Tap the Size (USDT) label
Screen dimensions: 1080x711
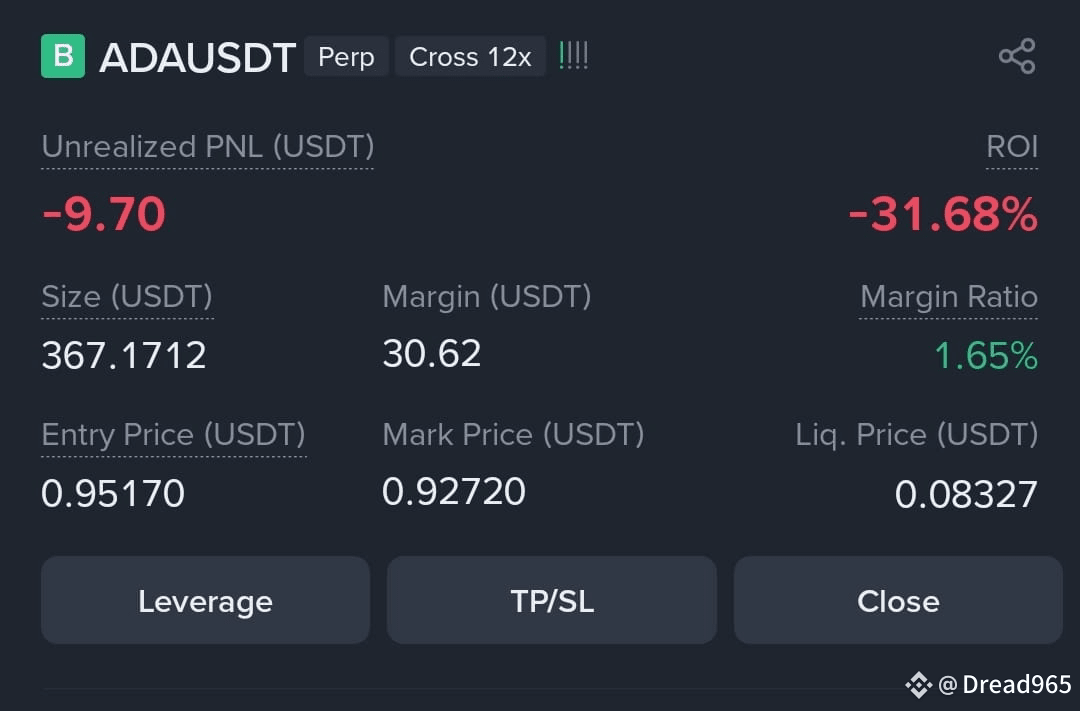coord(127,297)
